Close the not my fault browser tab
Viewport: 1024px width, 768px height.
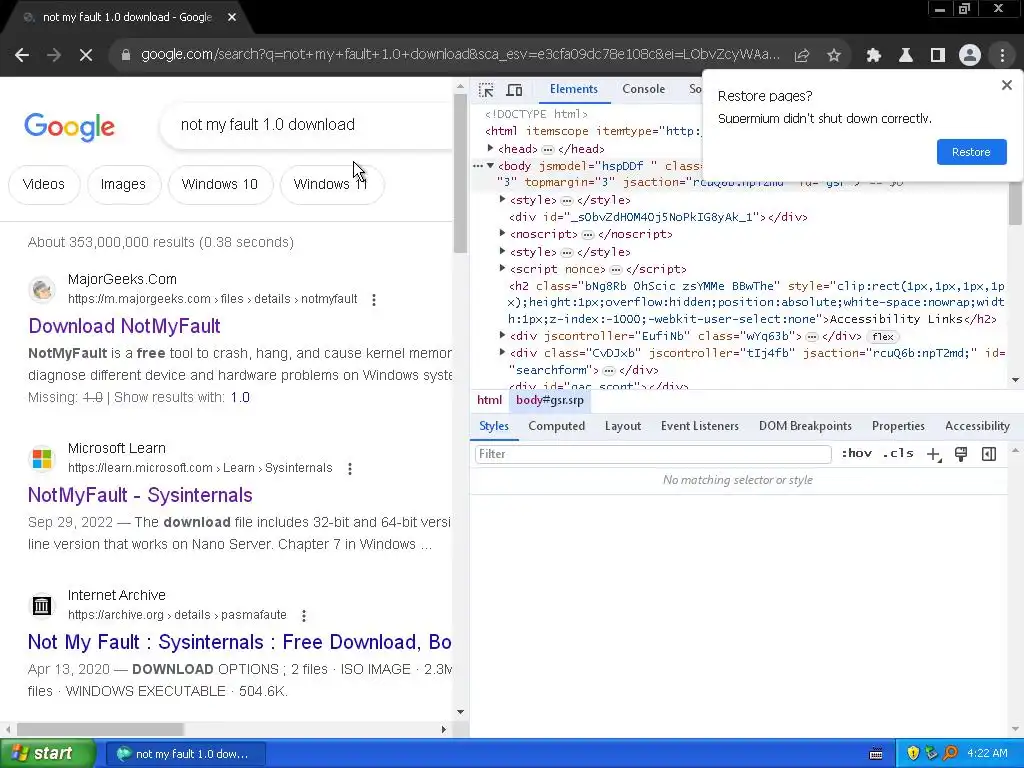[x=232, y=18]
